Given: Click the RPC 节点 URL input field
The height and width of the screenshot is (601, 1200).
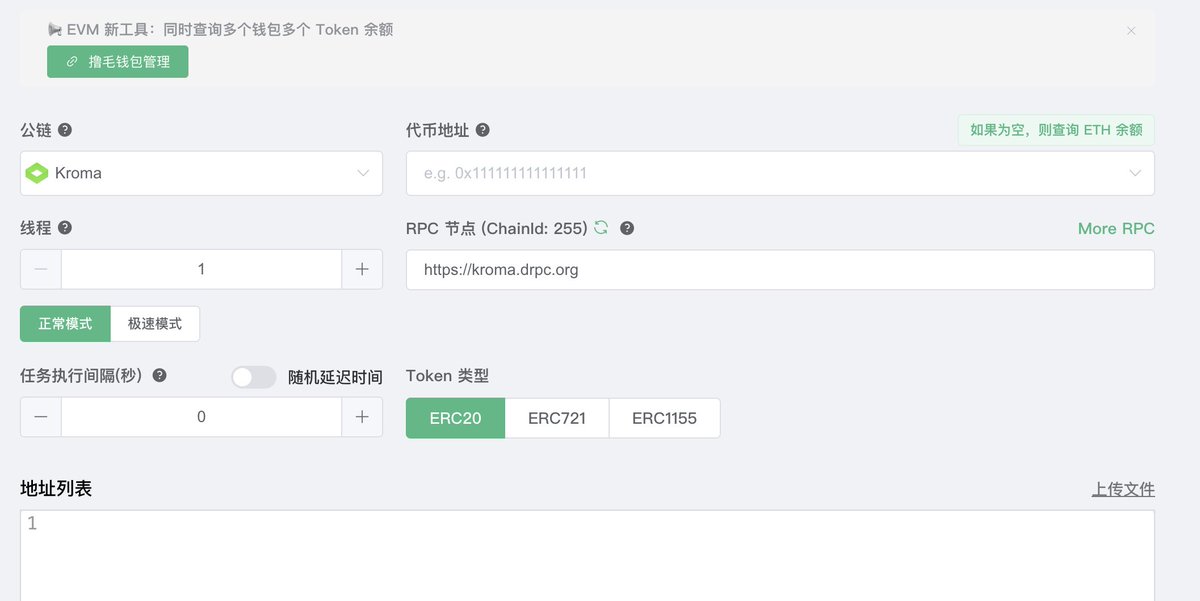Looking at the screenshot, I should (x=780, y=270).
